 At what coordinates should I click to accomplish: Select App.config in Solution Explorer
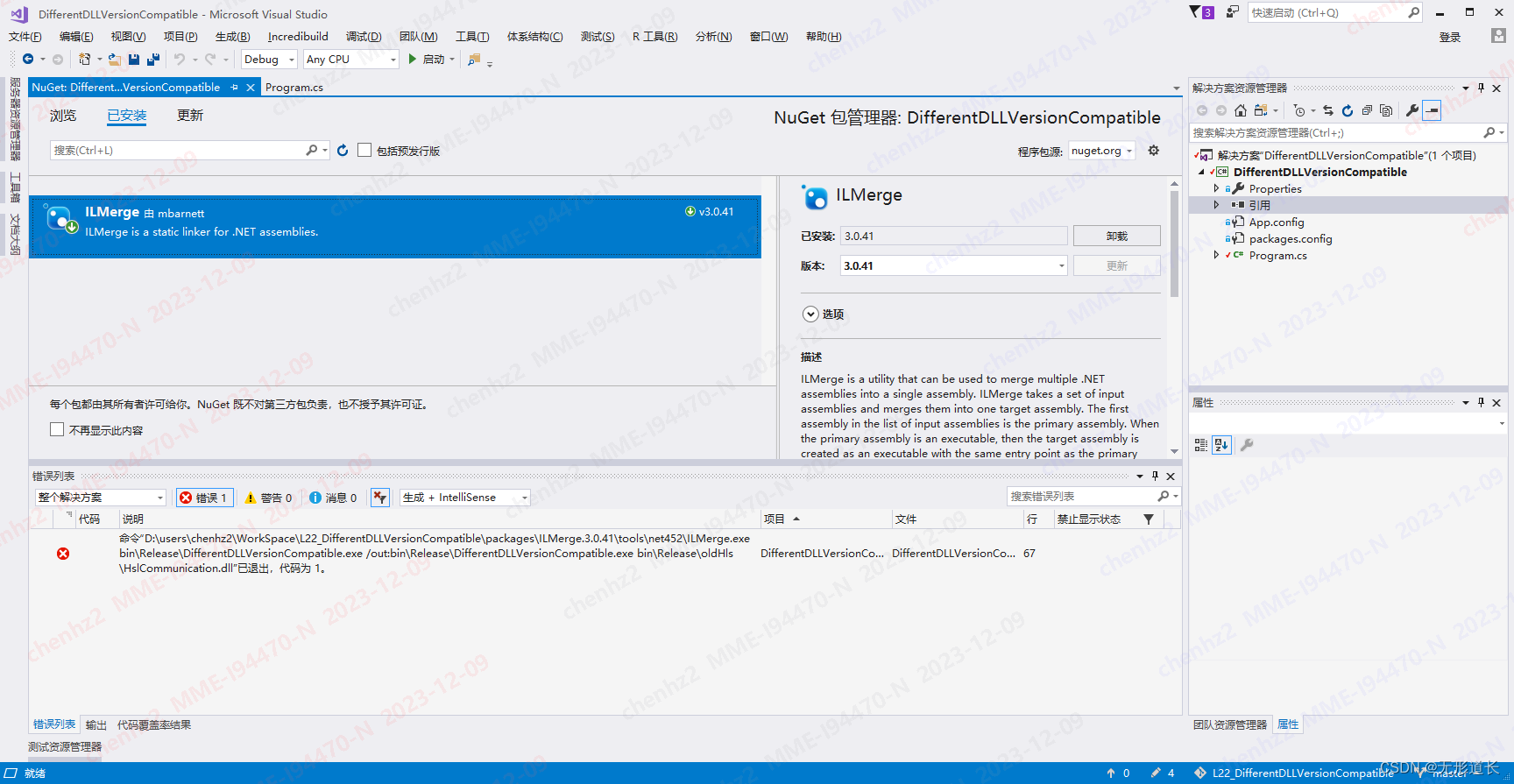click(x=1277, y=222)
